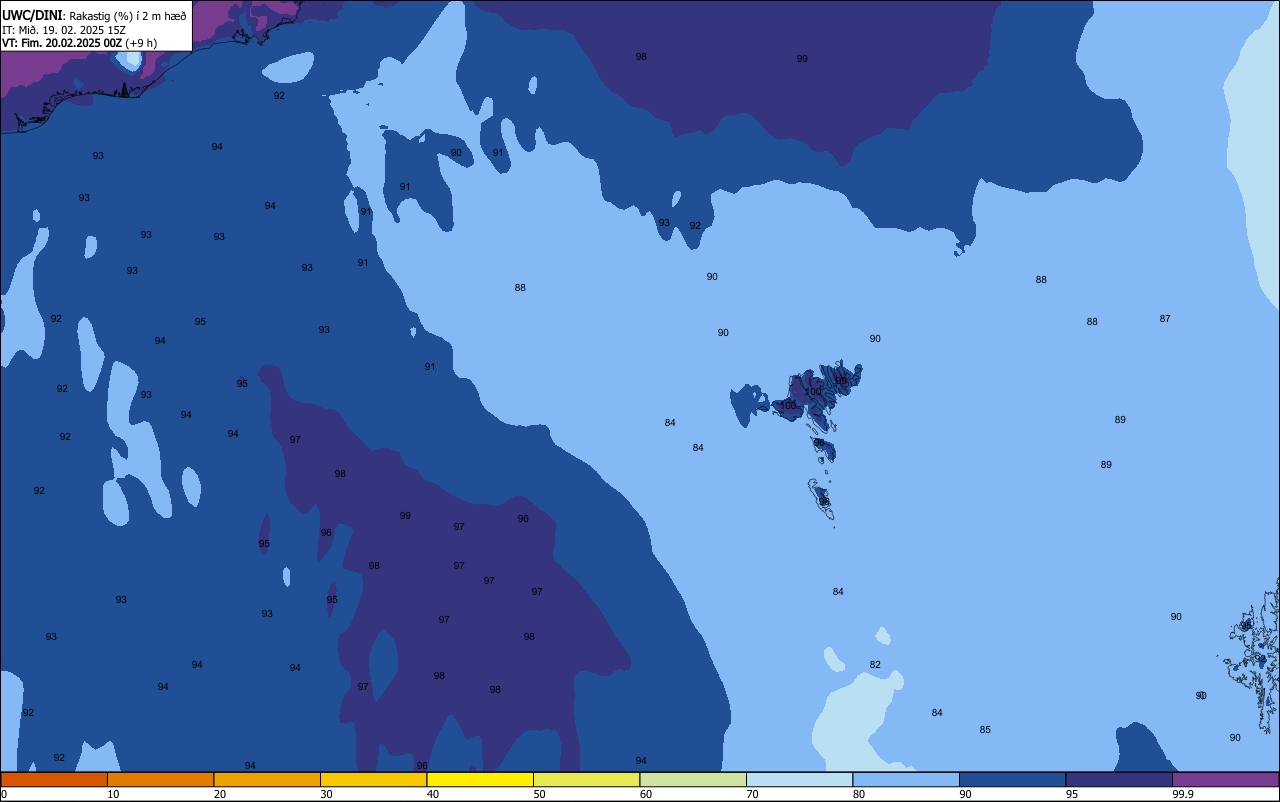Image resolution: width=1280 pixels, height=802 pixels.
Task: Select the map value '85'
Action: coord(985,730)
